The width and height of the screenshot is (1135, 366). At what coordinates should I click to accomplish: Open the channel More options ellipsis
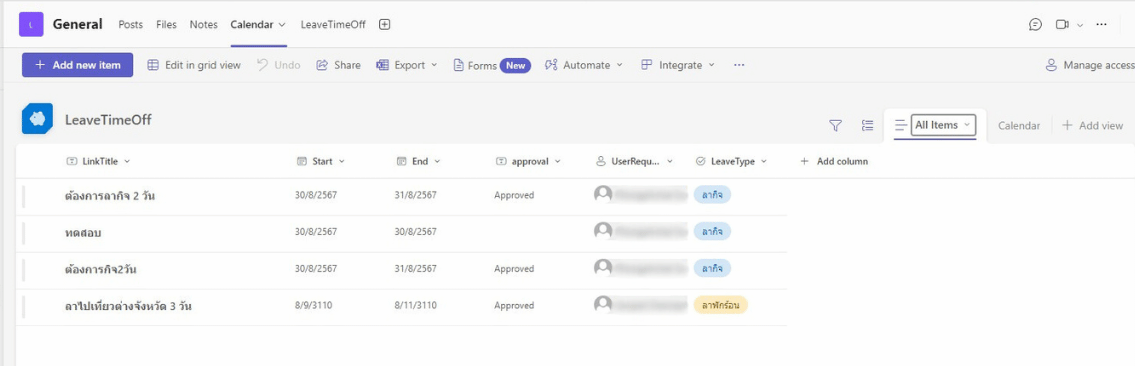coord(1102,25)
